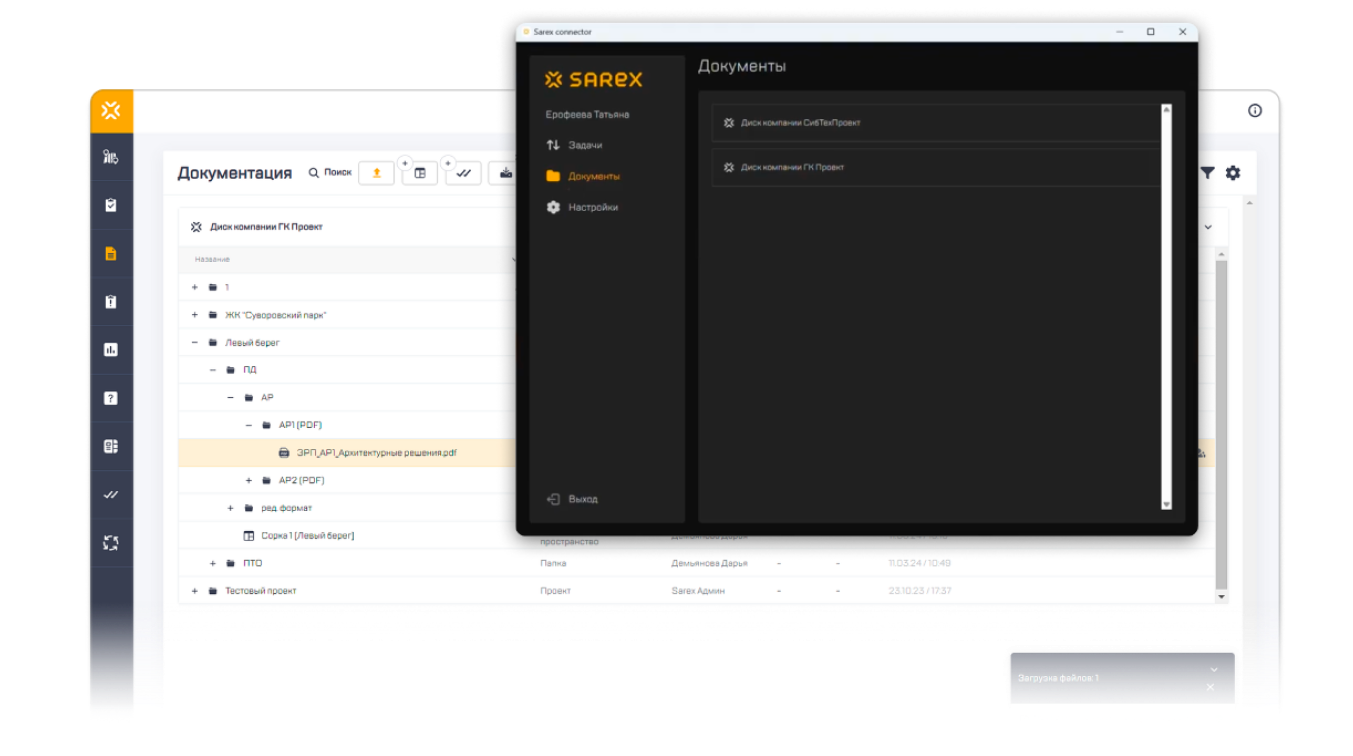Expand the АР2 (PDF) folder
This screenshot has height=756, width=1353.
[x=249, y=481]
